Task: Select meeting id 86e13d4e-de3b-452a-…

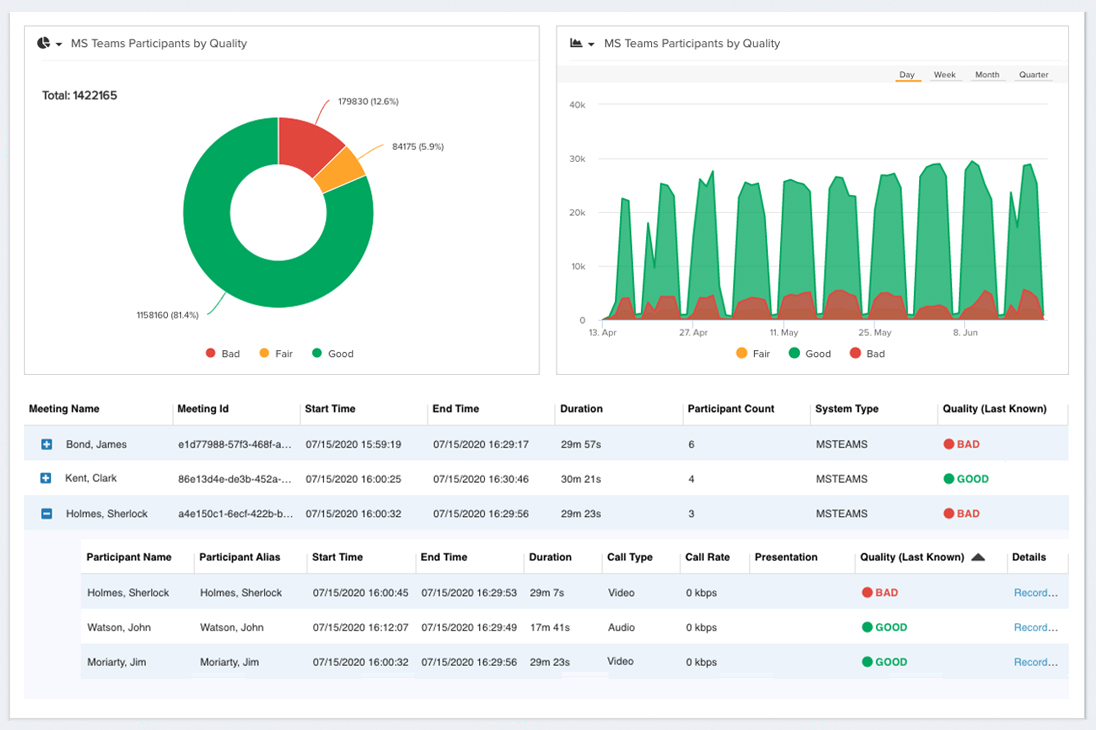Action: click(235, 479)
